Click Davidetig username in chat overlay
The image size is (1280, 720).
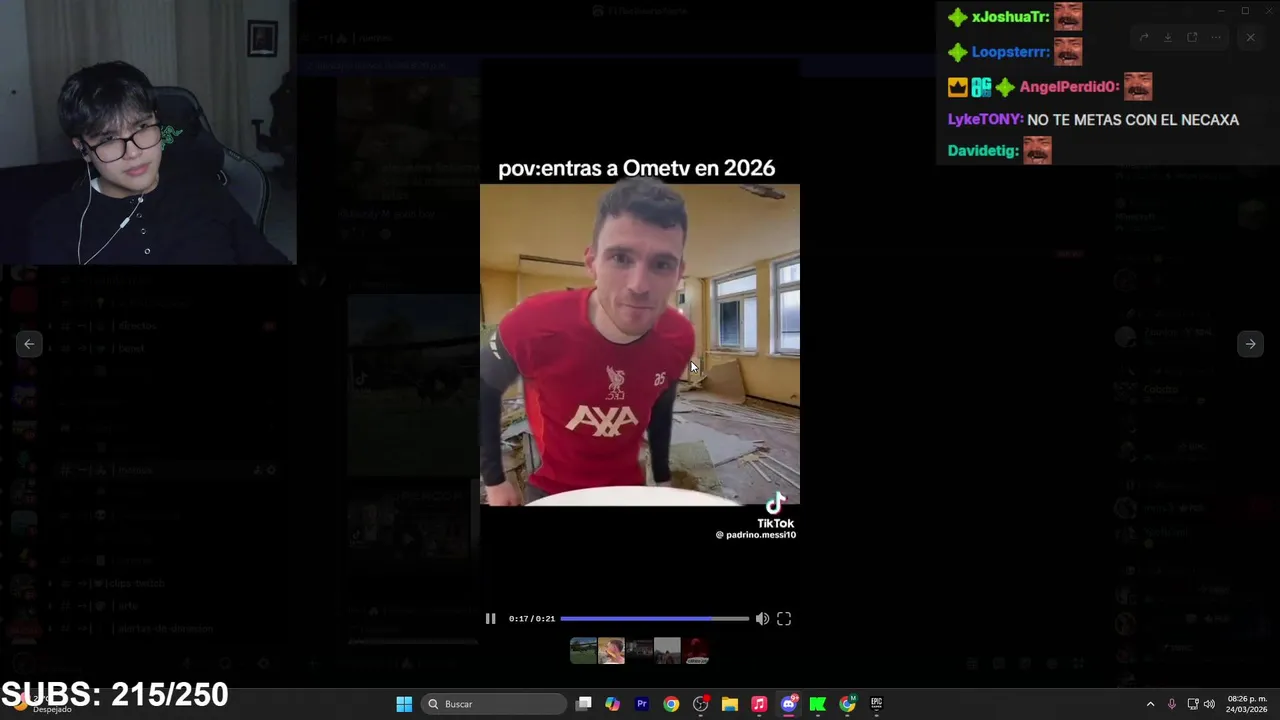[x=983, y=151]
